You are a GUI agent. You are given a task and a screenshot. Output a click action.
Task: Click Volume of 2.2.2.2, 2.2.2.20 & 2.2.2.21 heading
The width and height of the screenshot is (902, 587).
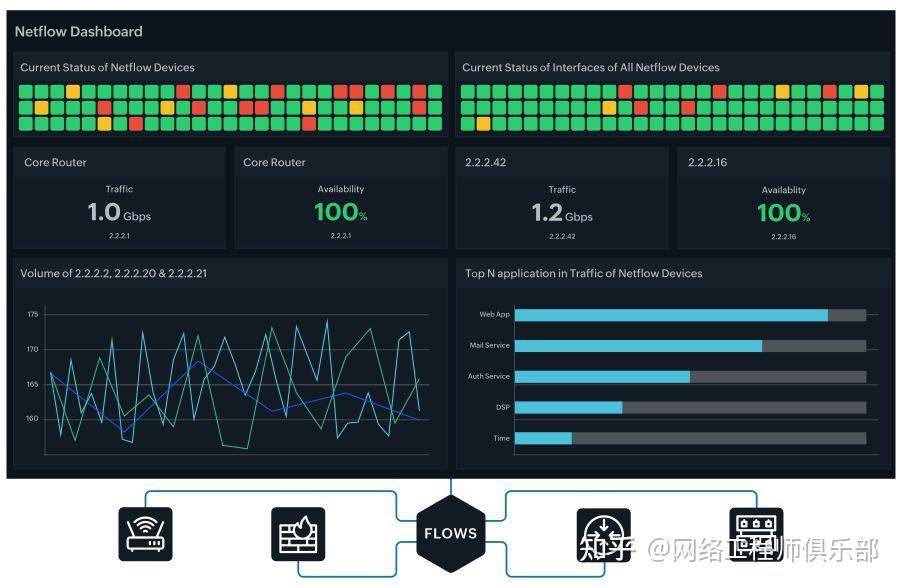113,273
